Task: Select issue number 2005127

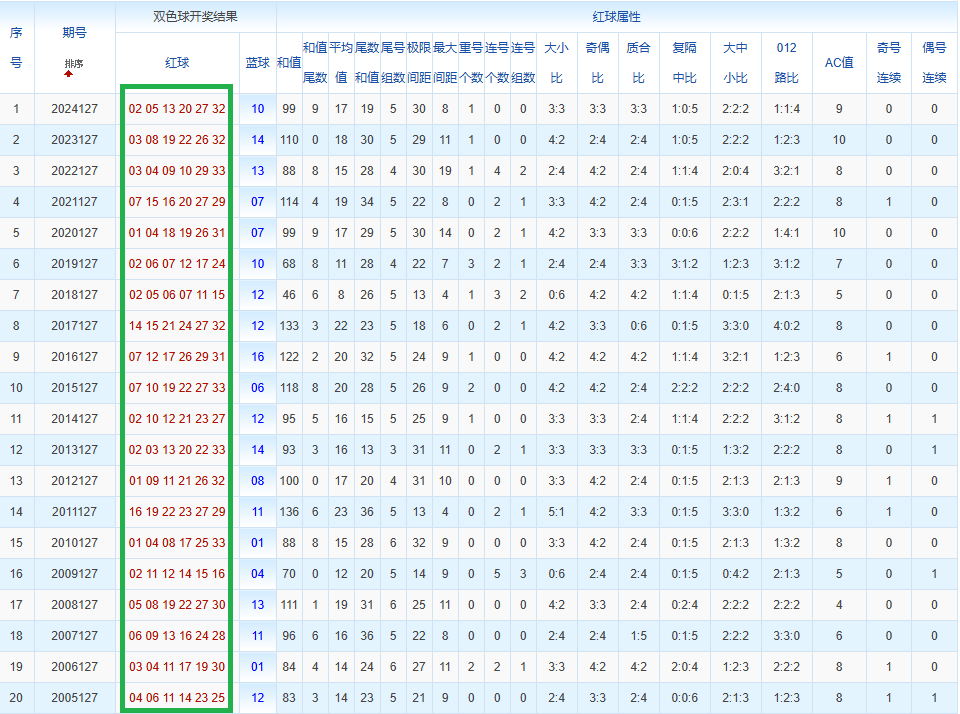Action: coord(75,697)
